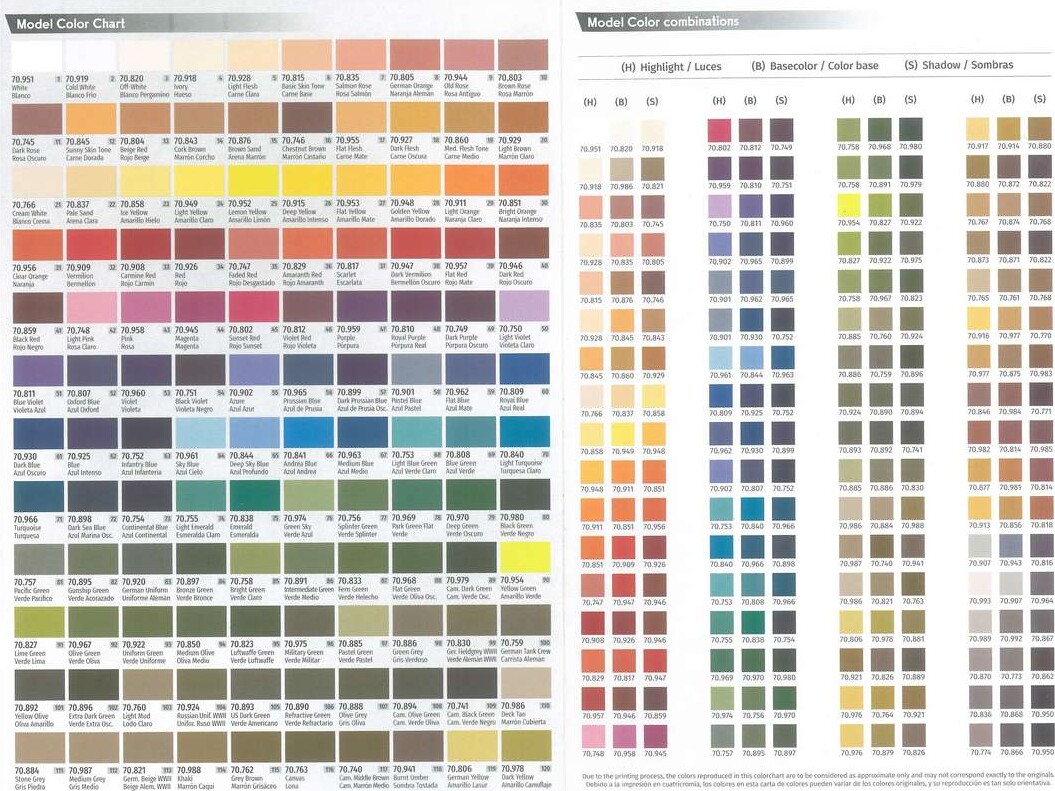Image resolution: width=1055 pixels, height=791 pixels.
Task: Choose the 70.750 Light Violet chart swatch
Action: click(x=523, y=307)
